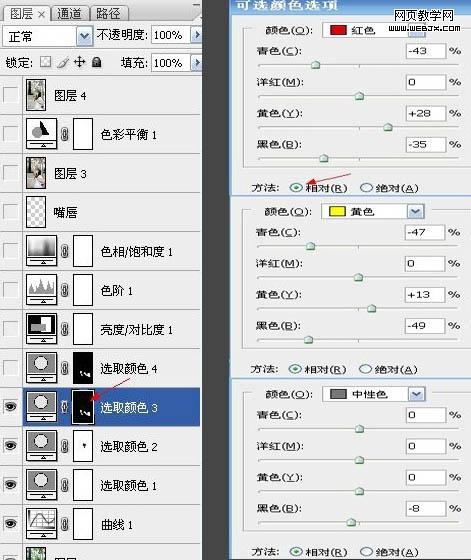Click the cyan slider handle for red
Image resolution: width=471 pixels, height=560 pixels.
click(315, 65)
